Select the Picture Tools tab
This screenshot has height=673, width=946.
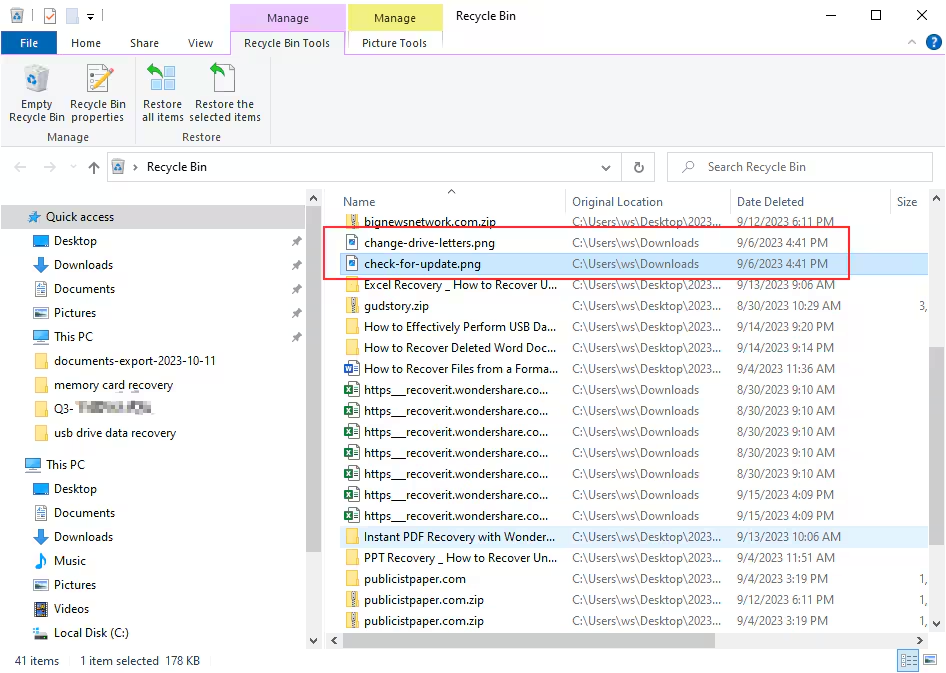click(395, 43)
